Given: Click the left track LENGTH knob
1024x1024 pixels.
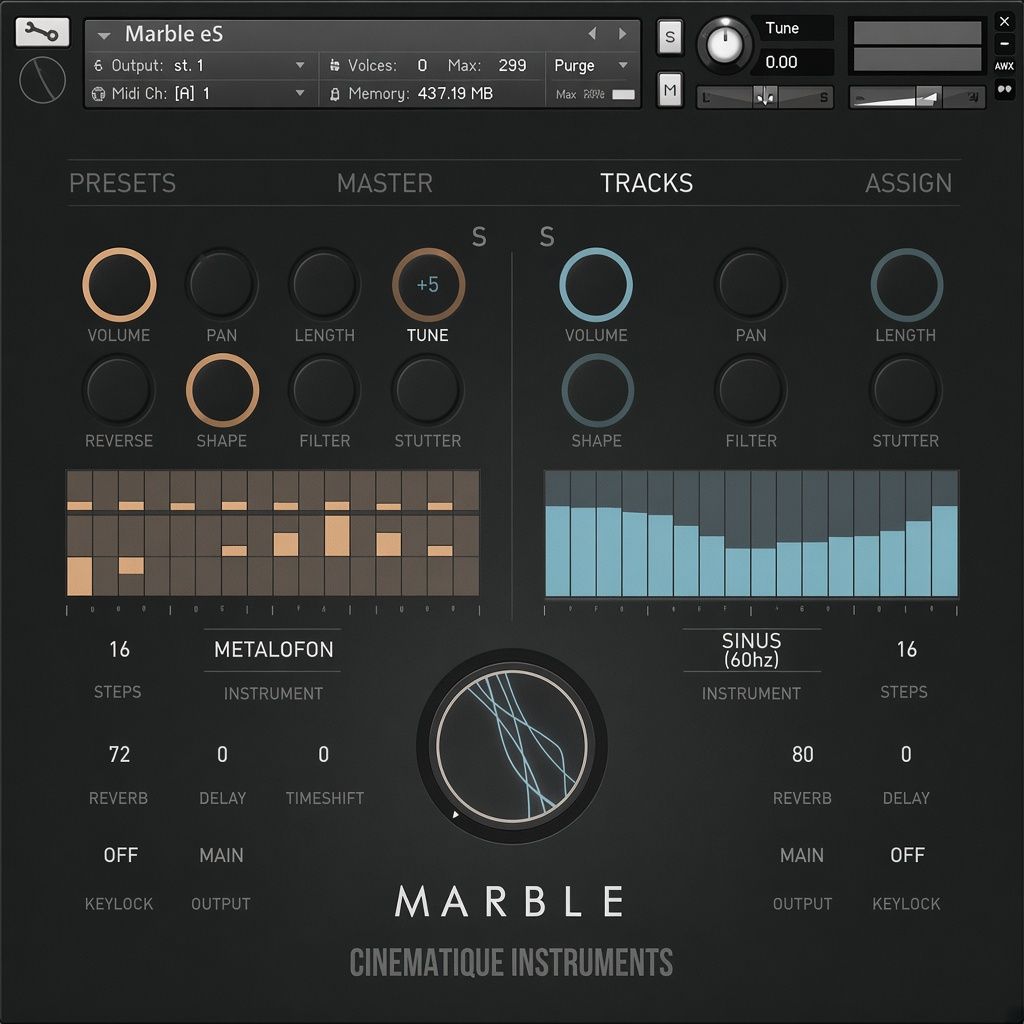Looking at the screenshot, I should 325,285.
